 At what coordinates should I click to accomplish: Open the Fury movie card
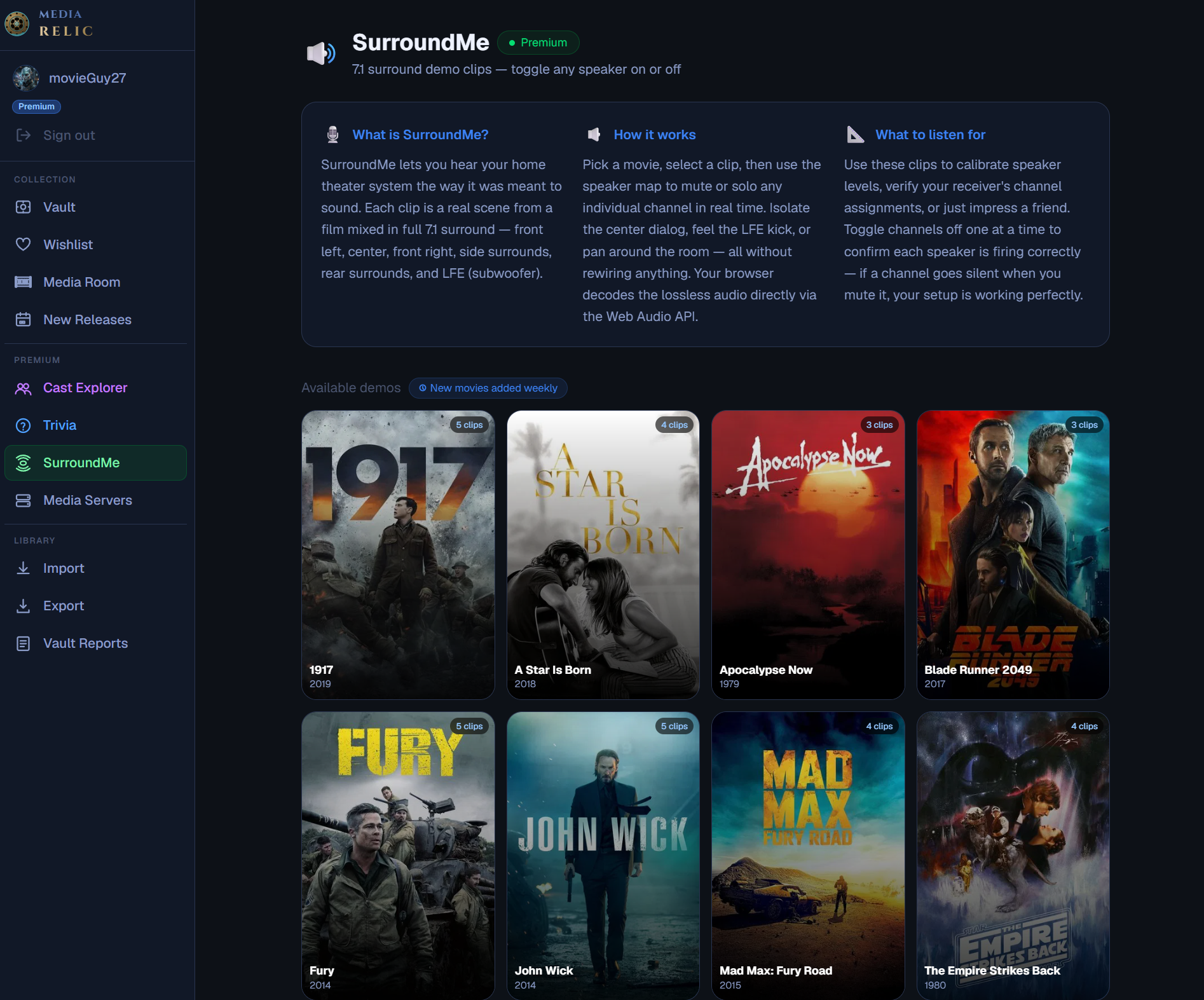click(x=398, y=856)
